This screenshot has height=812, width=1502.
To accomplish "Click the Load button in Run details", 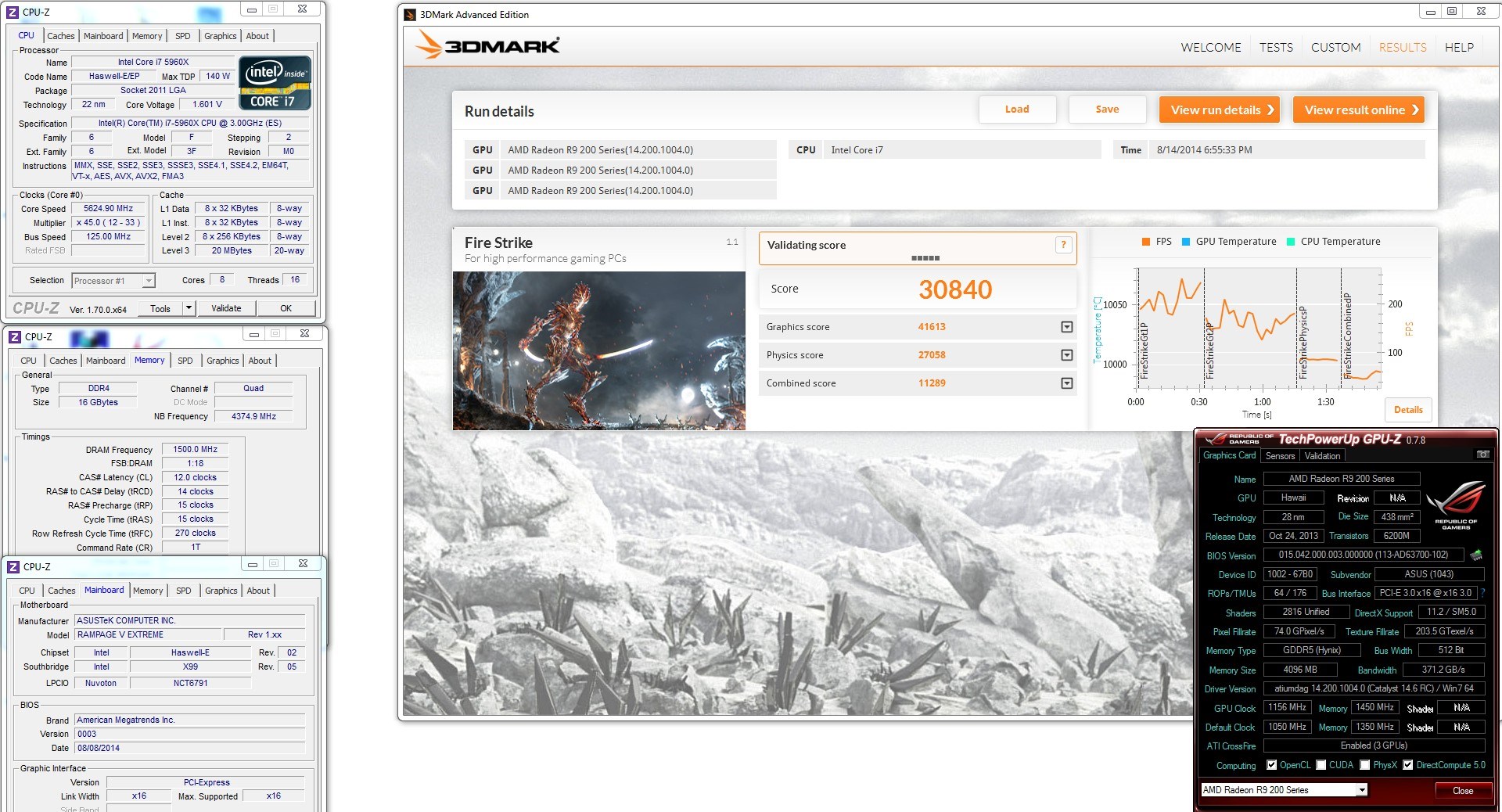I will point(1017,110).
